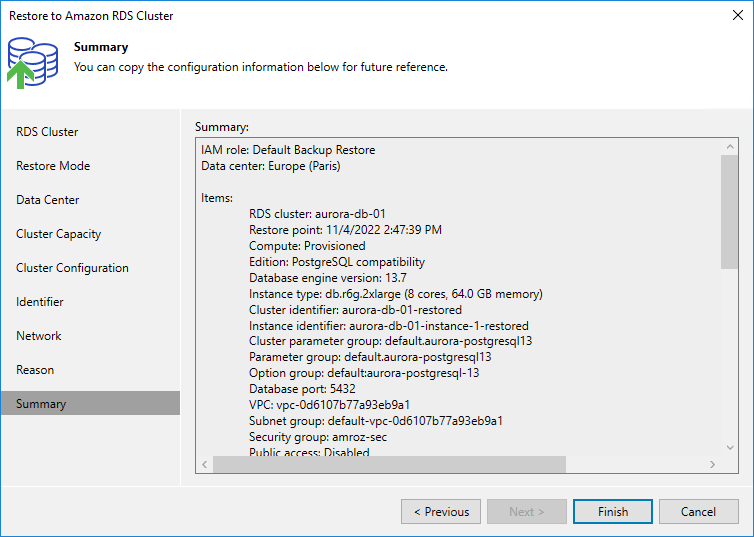This screenshot has height=537, width=754.
Task: Cancel the restore wizard
Action: pyautogui.click(x=698, y=512)
